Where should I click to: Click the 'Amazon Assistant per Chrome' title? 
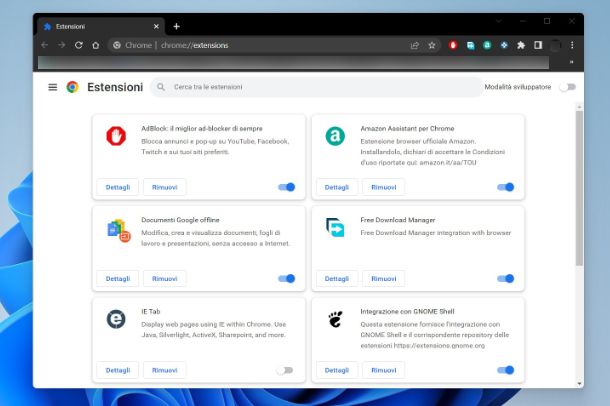coord(407,128)
